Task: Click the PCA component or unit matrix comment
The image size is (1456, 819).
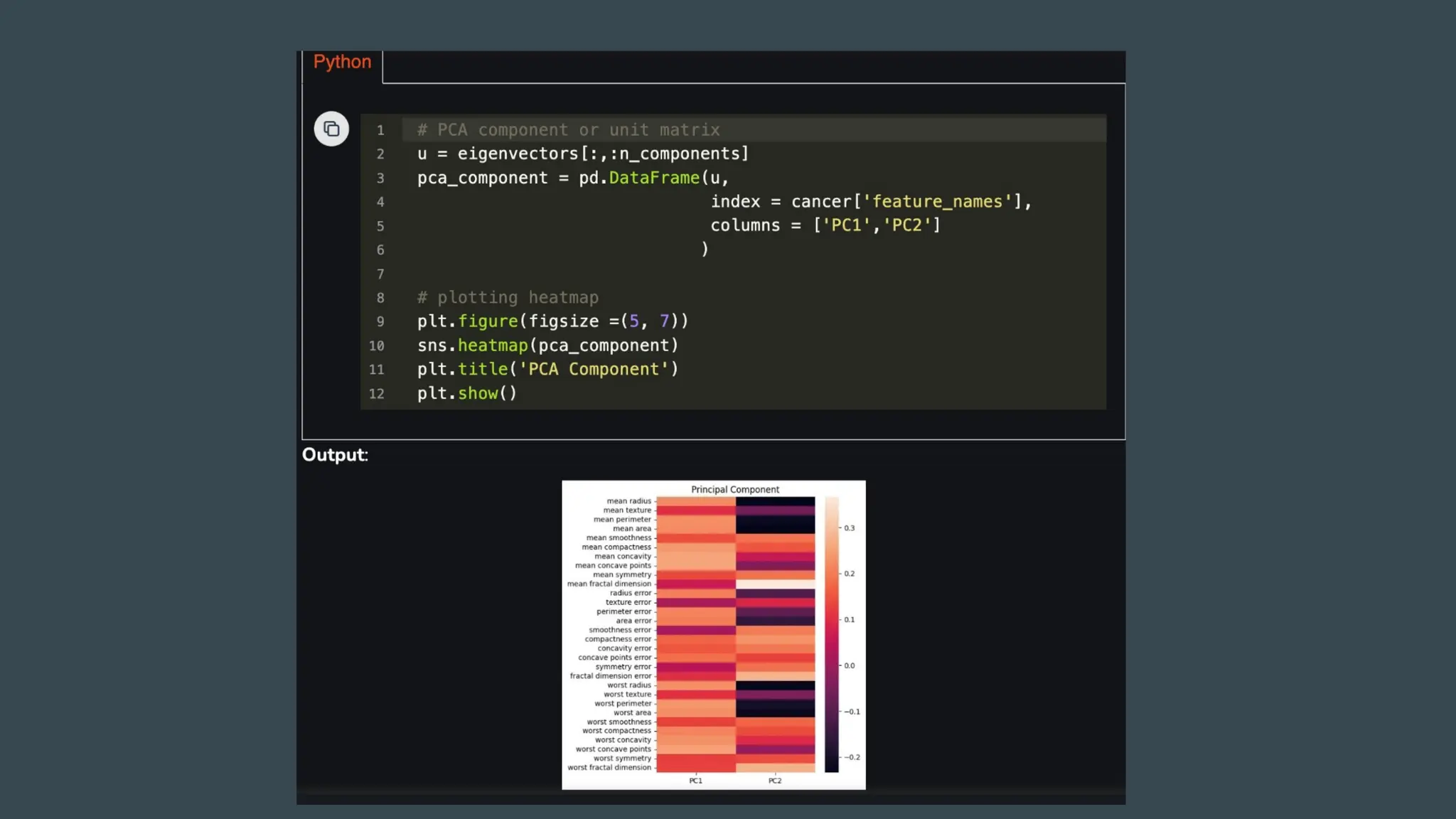Action: [568, 130]
